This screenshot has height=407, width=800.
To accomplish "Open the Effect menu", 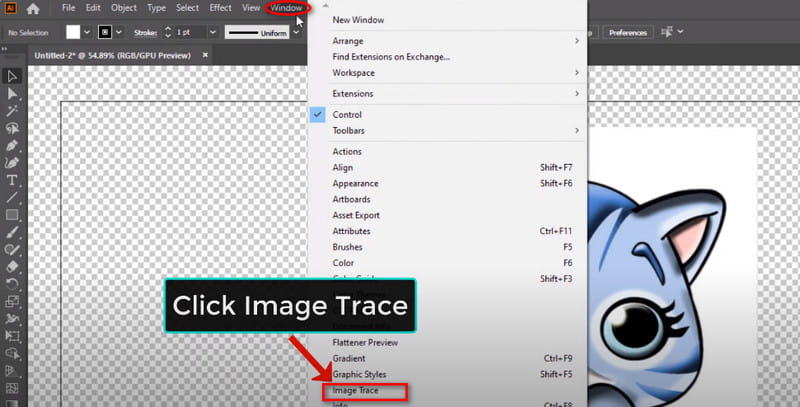I will (221, 8).
